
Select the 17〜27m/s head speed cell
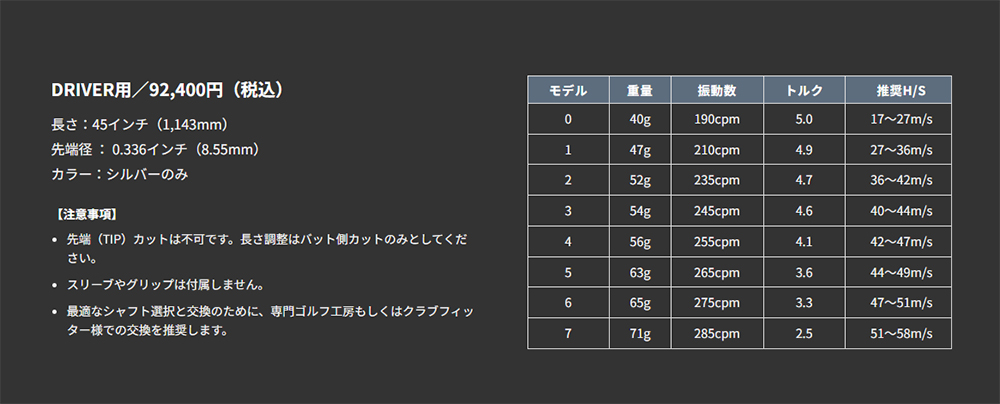coord(899,119)
